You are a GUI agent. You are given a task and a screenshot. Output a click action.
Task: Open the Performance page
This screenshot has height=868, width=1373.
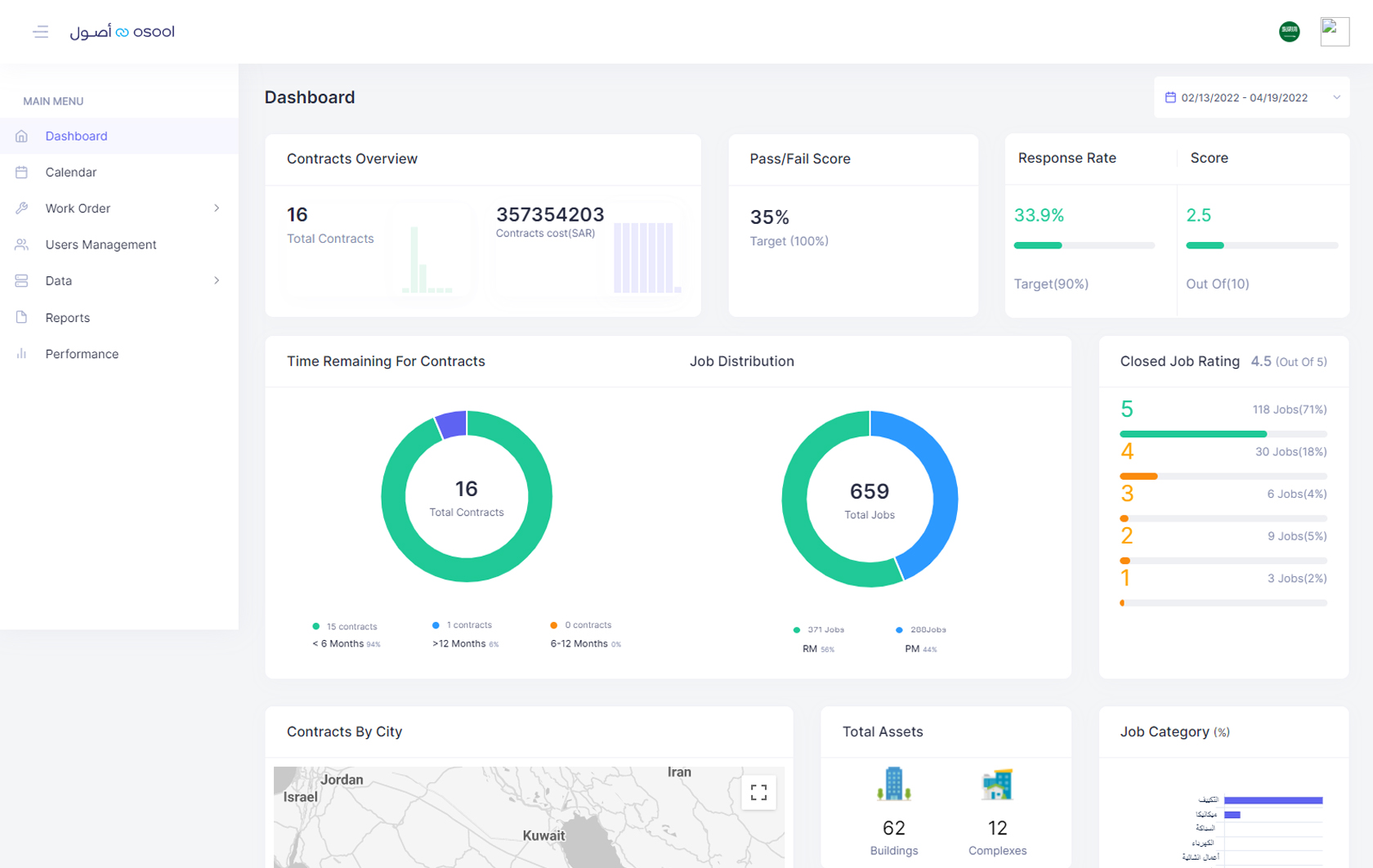point(119,354)
